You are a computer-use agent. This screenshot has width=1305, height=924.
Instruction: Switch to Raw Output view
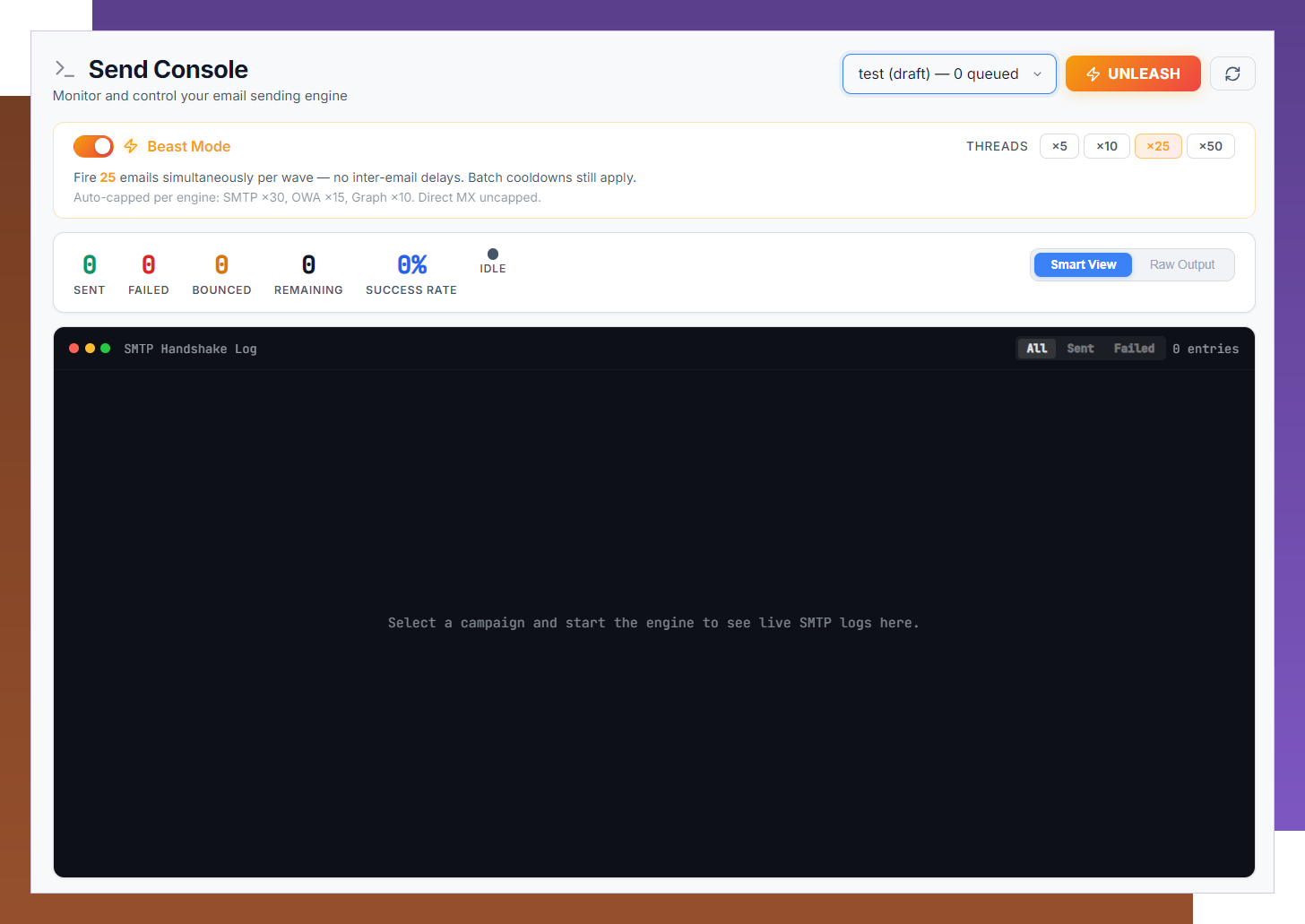pyautogui.click(x=1181, y=264)
